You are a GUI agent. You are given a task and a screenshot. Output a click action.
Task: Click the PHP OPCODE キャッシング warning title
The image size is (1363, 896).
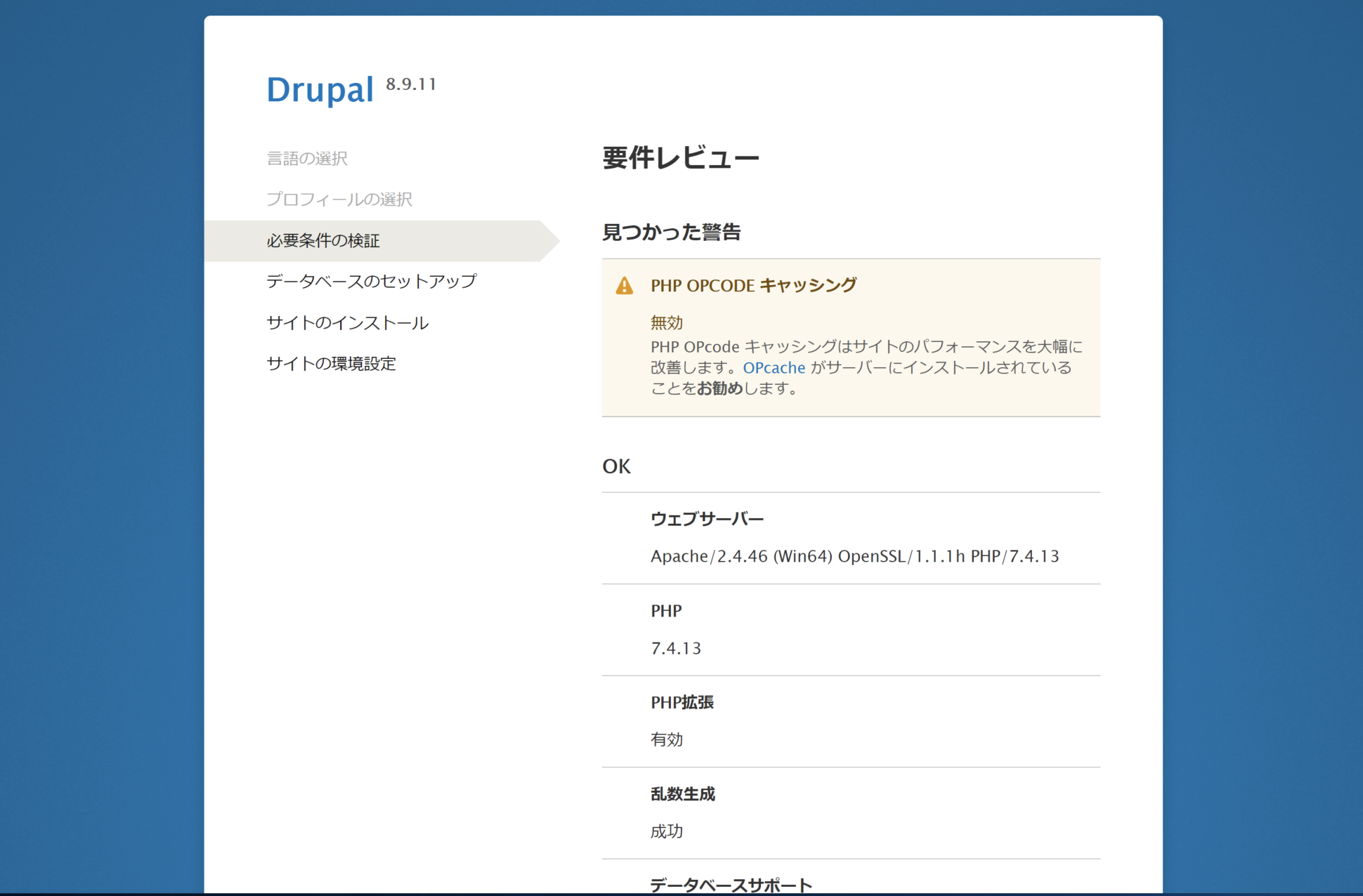(x=753, y=285)
